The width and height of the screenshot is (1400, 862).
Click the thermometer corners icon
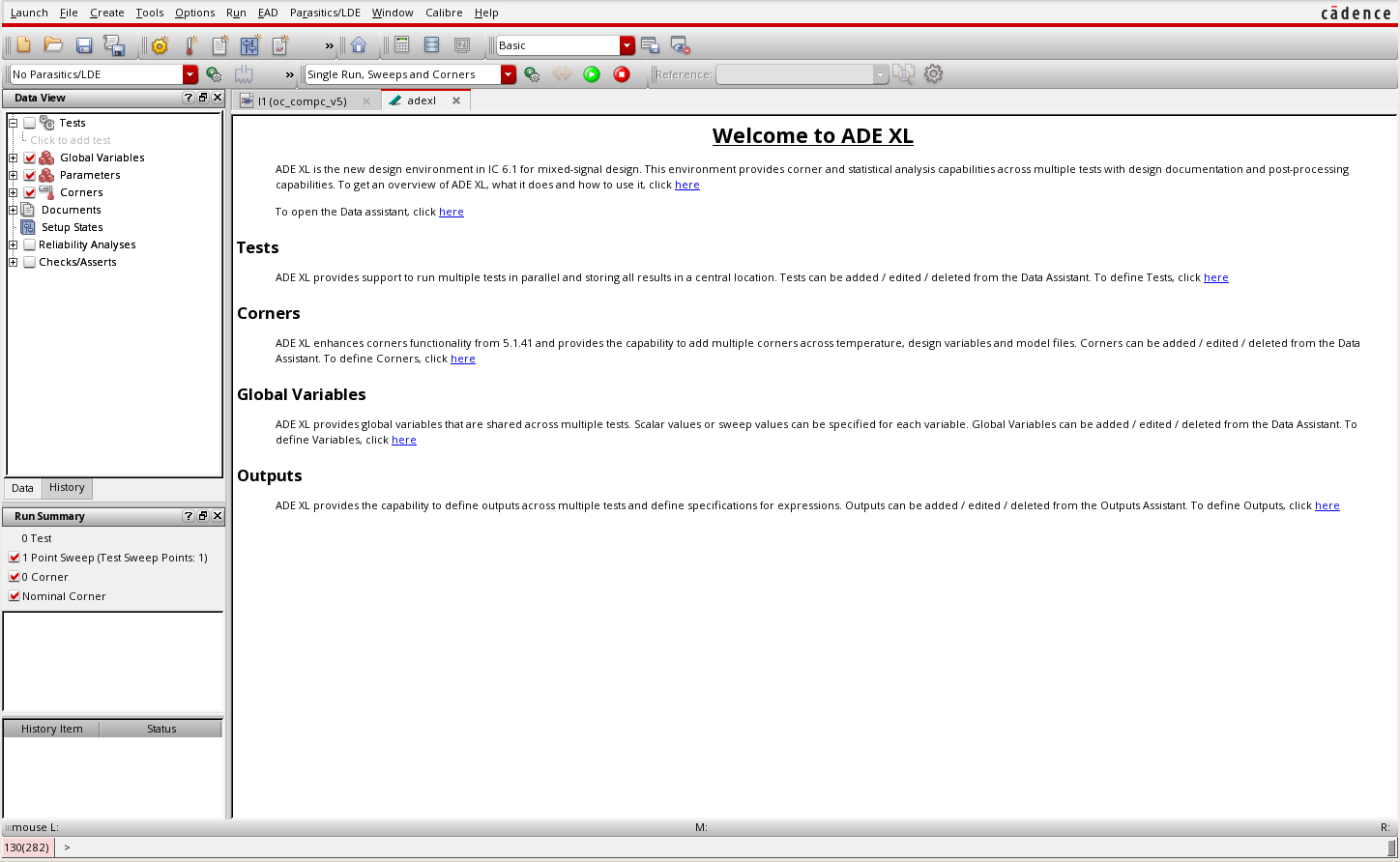tap(190, 45)
